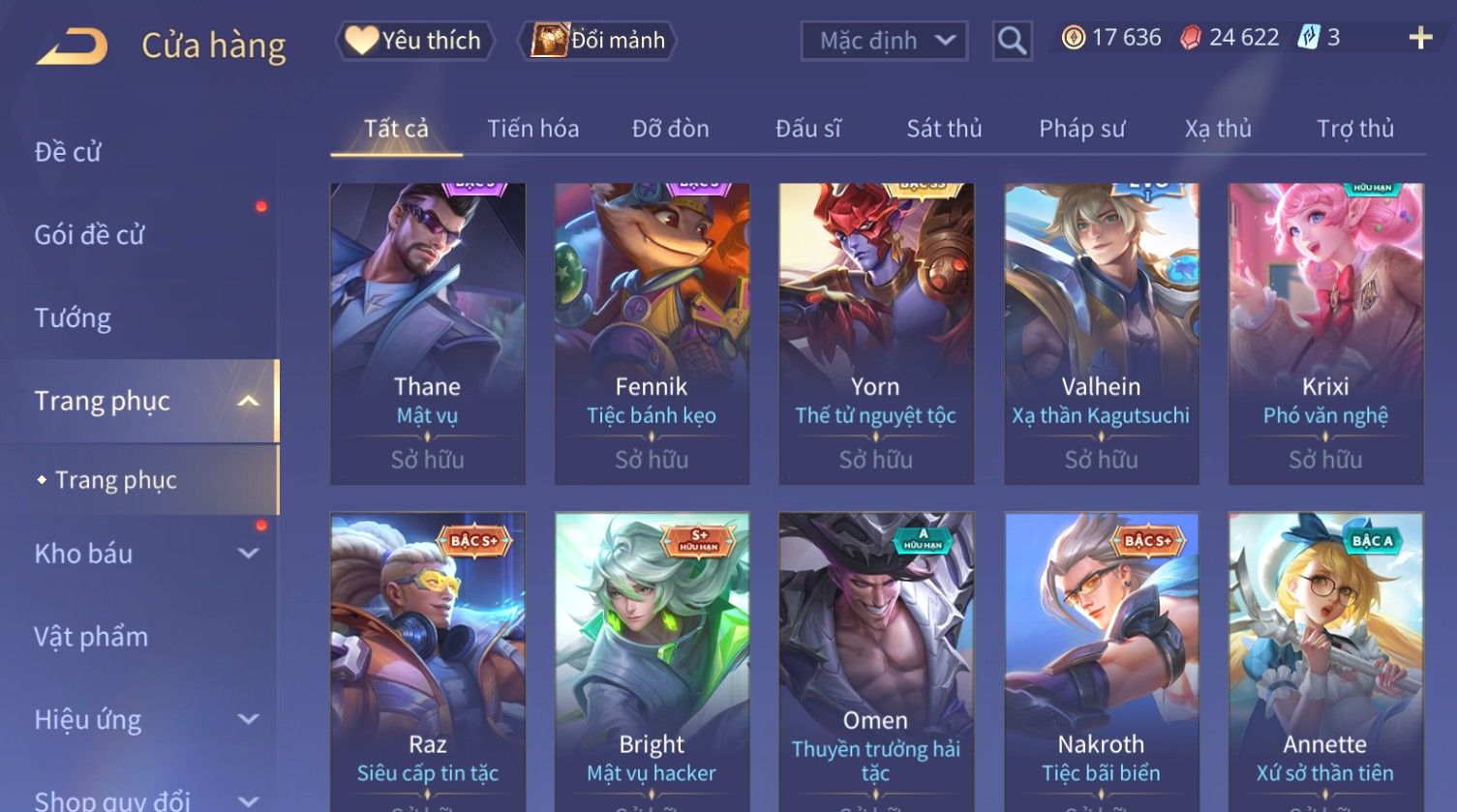Click the gold coin currency icon
1457x812 pixels.
[x=1073, y=38]
